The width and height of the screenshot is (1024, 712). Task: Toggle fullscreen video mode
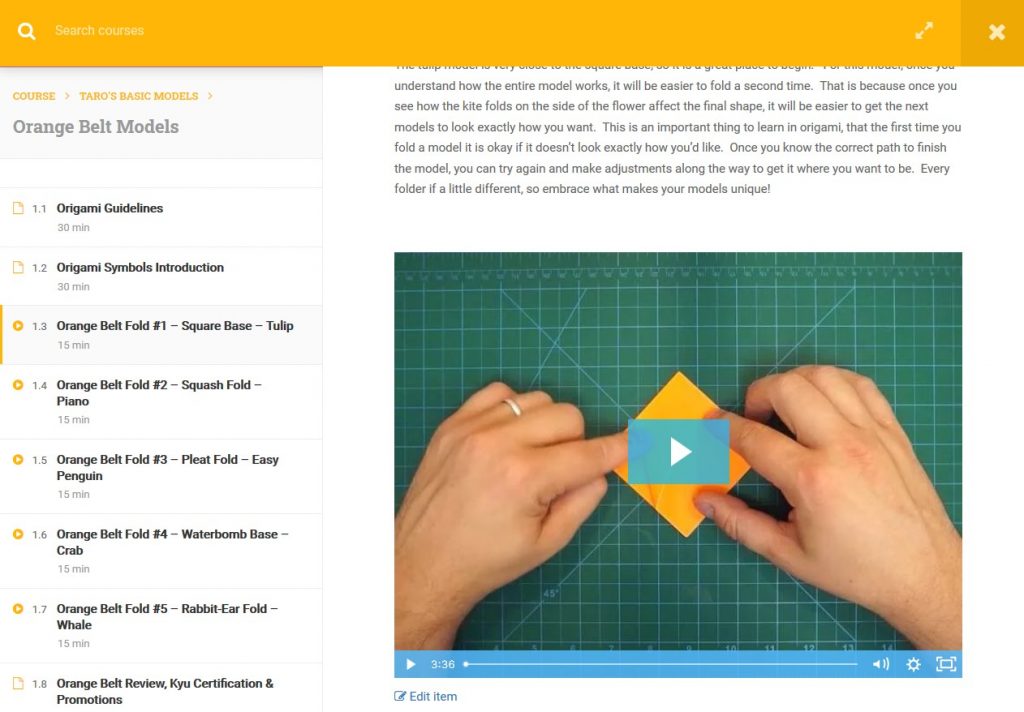coord(946,664)
